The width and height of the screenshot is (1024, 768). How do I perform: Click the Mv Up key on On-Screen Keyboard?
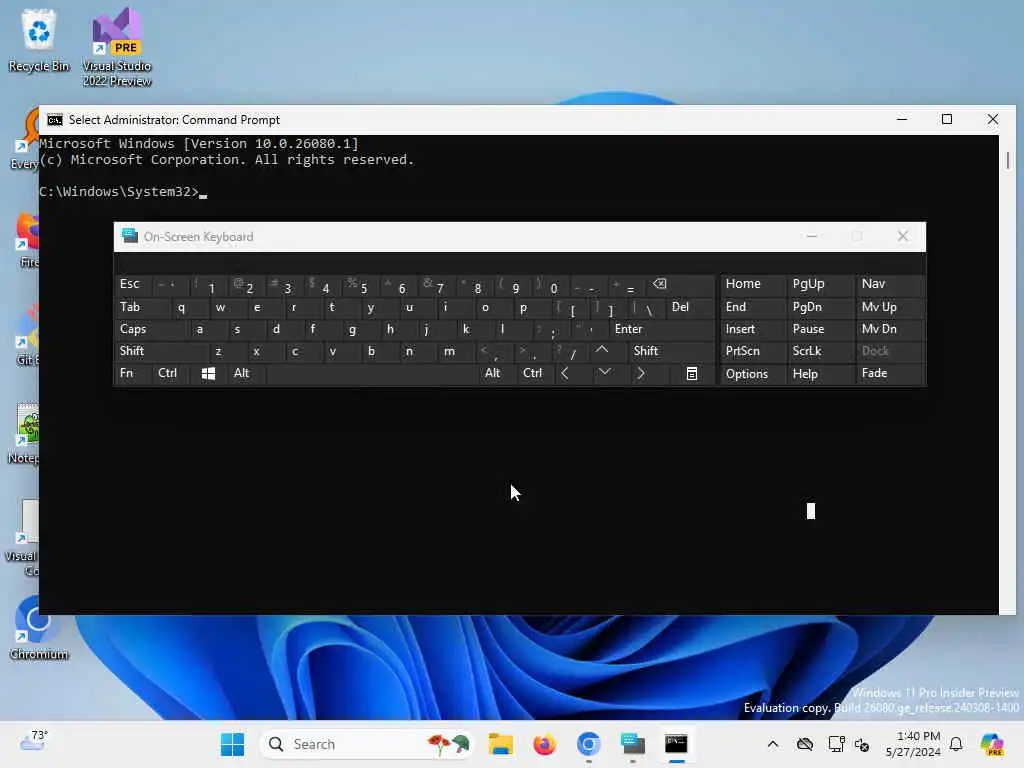[889, 307]
